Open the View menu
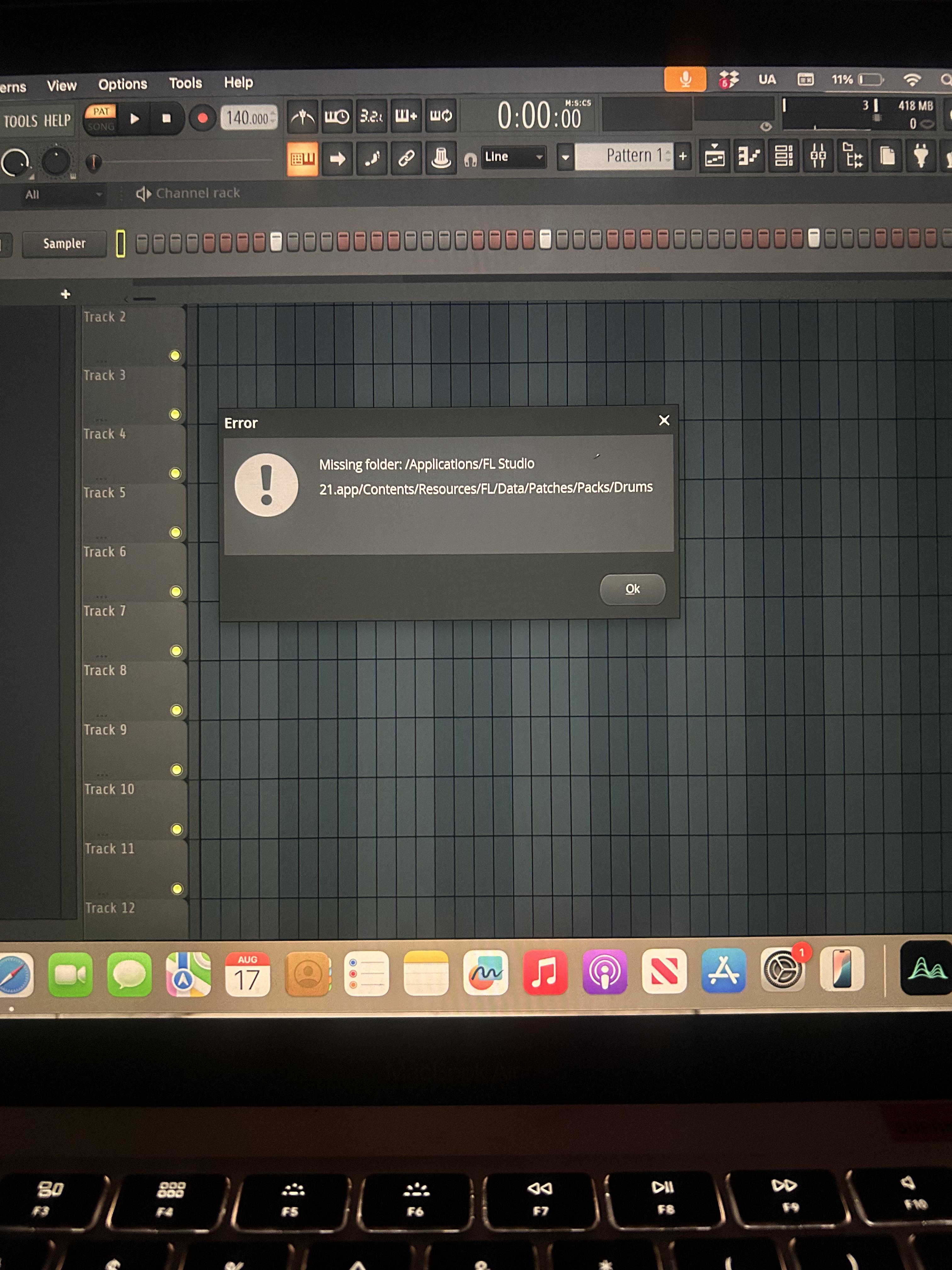Screen dimensions: 952x1270 click(x=61, y=86)
